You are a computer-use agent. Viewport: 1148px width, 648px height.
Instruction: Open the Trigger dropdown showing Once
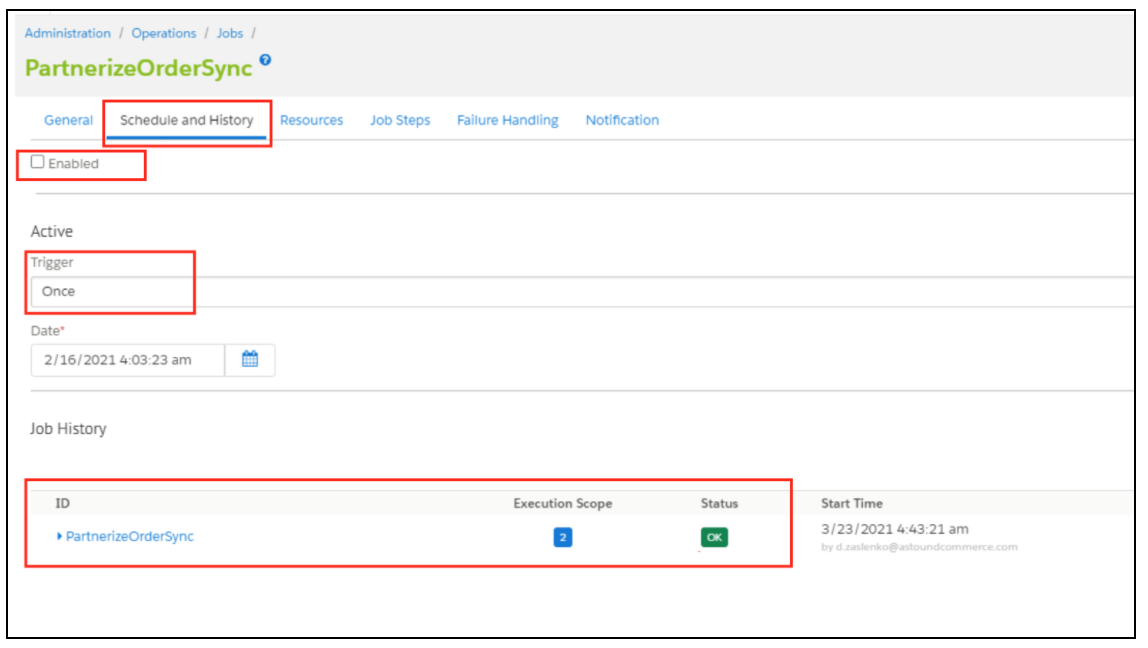[582, 291]
